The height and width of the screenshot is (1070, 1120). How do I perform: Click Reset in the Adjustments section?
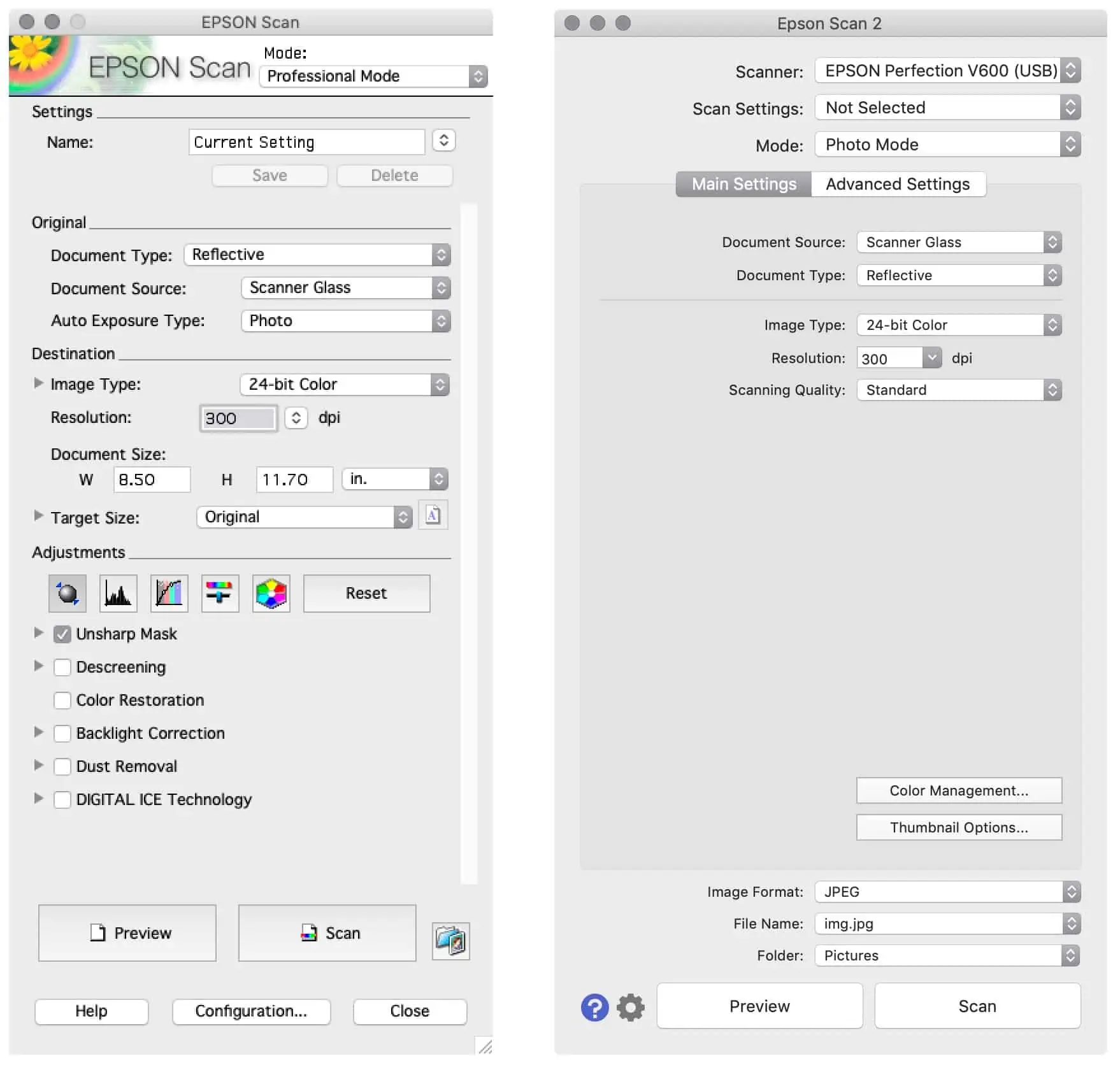tap(367, 594)
